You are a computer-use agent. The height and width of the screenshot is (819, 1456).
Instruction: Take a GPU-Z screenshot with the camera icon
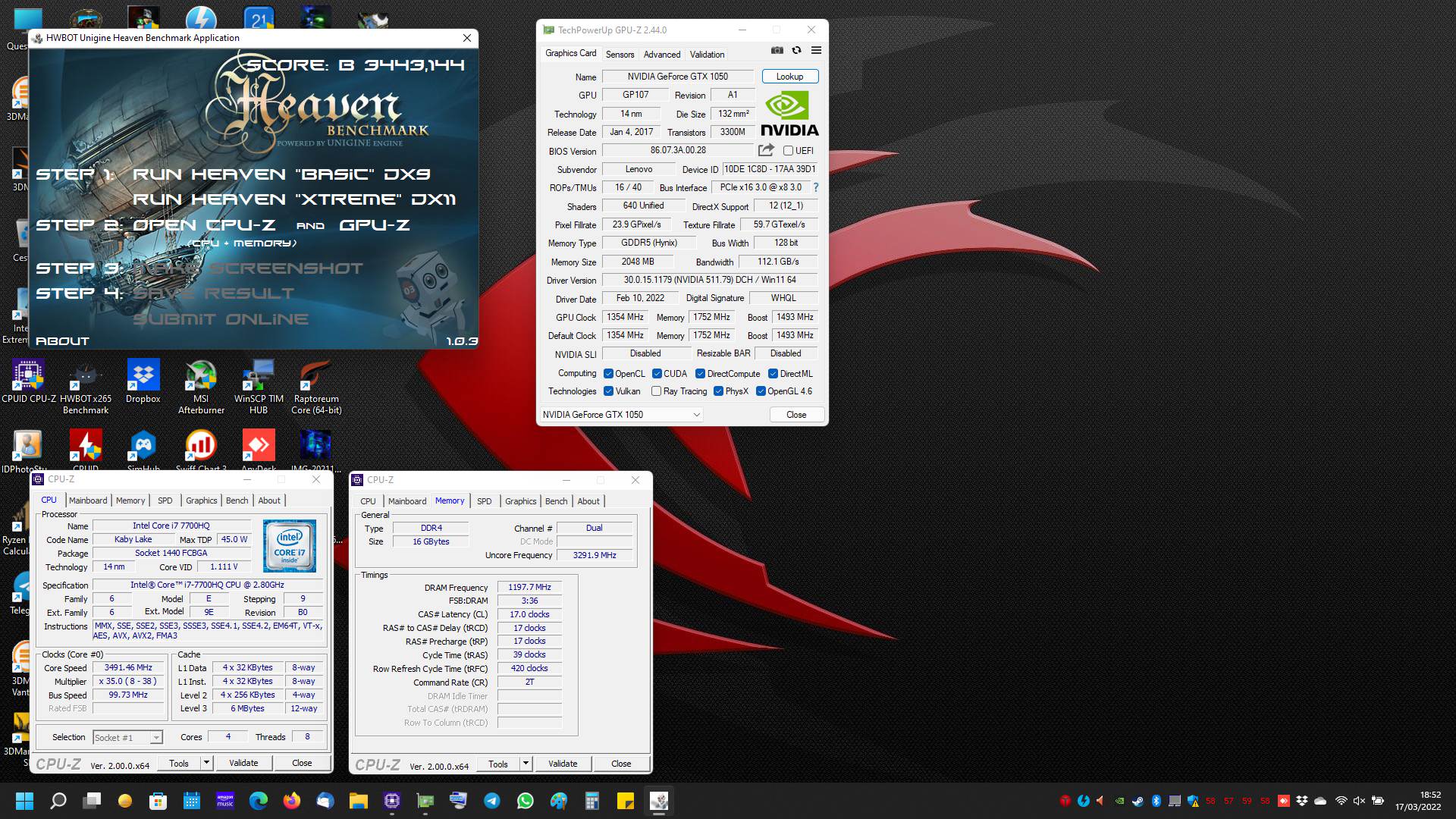(777, 51)
